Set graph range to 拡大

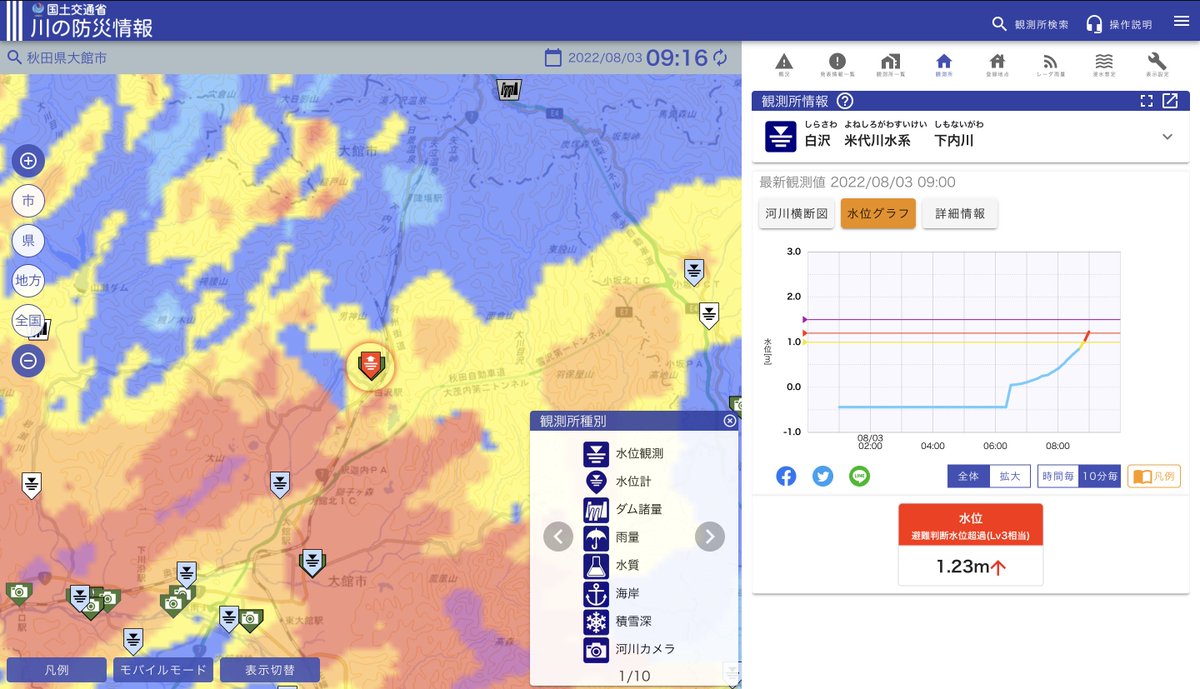[1009, 477]
